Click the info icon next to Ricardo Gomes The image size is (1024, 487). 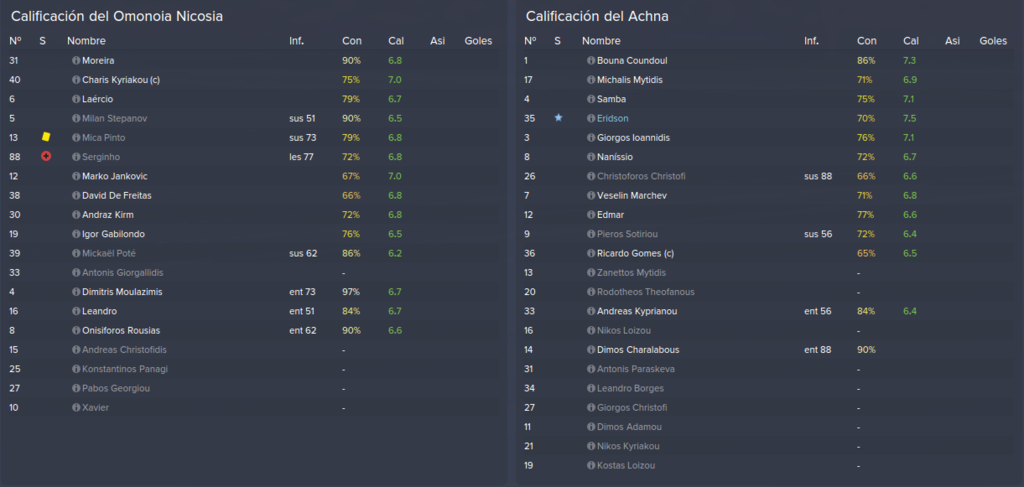[591, 253]
